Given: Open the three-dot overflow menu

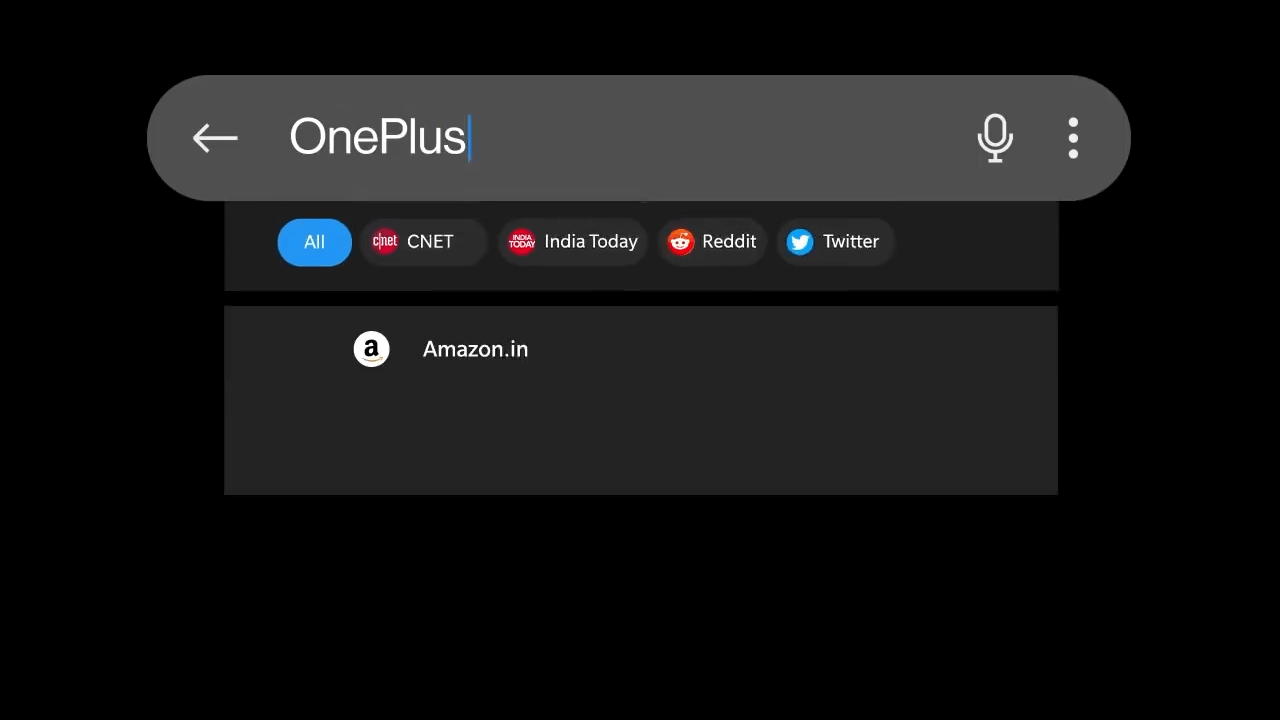Looking at the screenshot, I should pyautogui.click(x=1073, y=138).
